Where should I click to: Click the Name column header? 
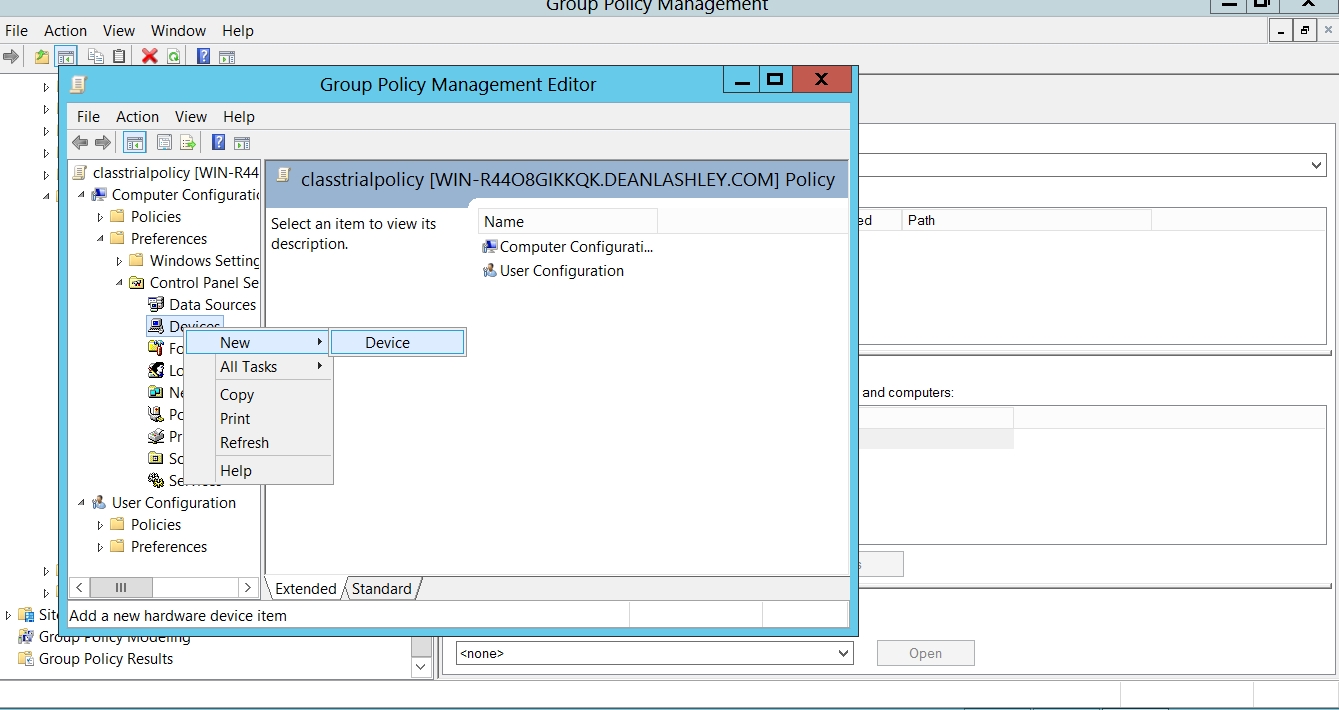point(566,222)
